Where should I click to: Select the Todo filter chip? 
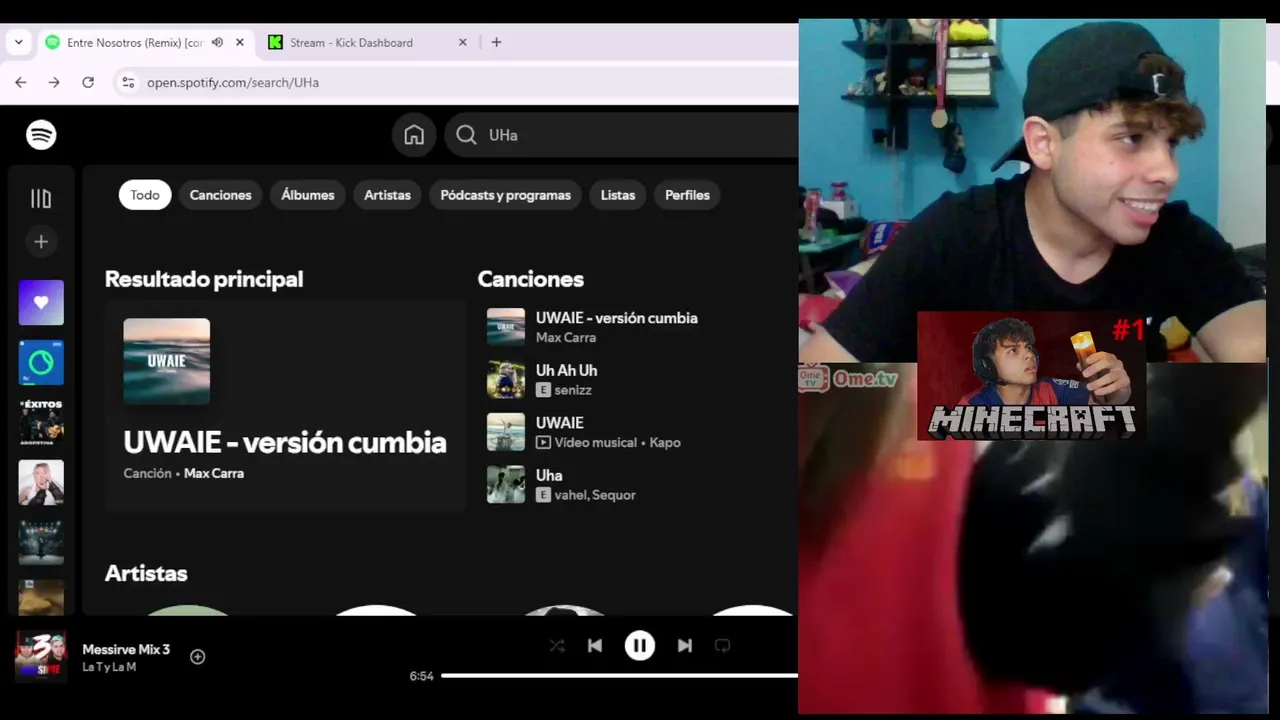click(145, 195)
